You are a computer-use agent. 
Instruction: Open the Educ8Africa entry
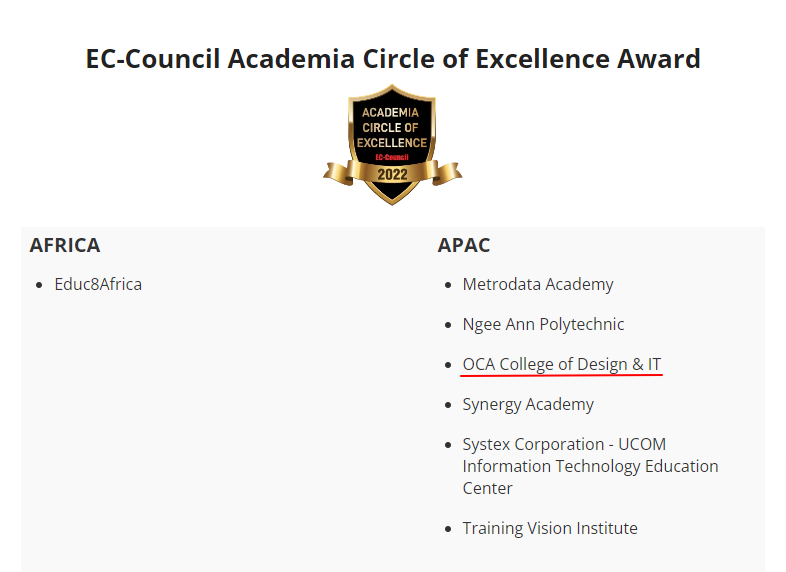point(98,284)
